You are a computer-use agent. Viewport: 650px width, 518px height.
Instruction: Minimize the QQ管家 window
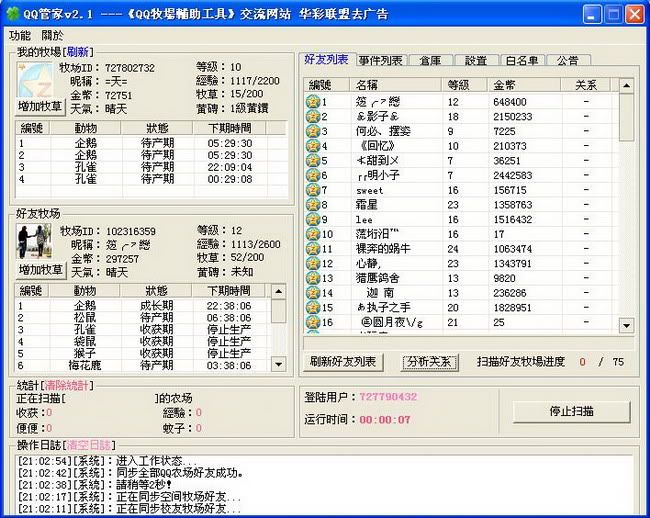[592, 15]
